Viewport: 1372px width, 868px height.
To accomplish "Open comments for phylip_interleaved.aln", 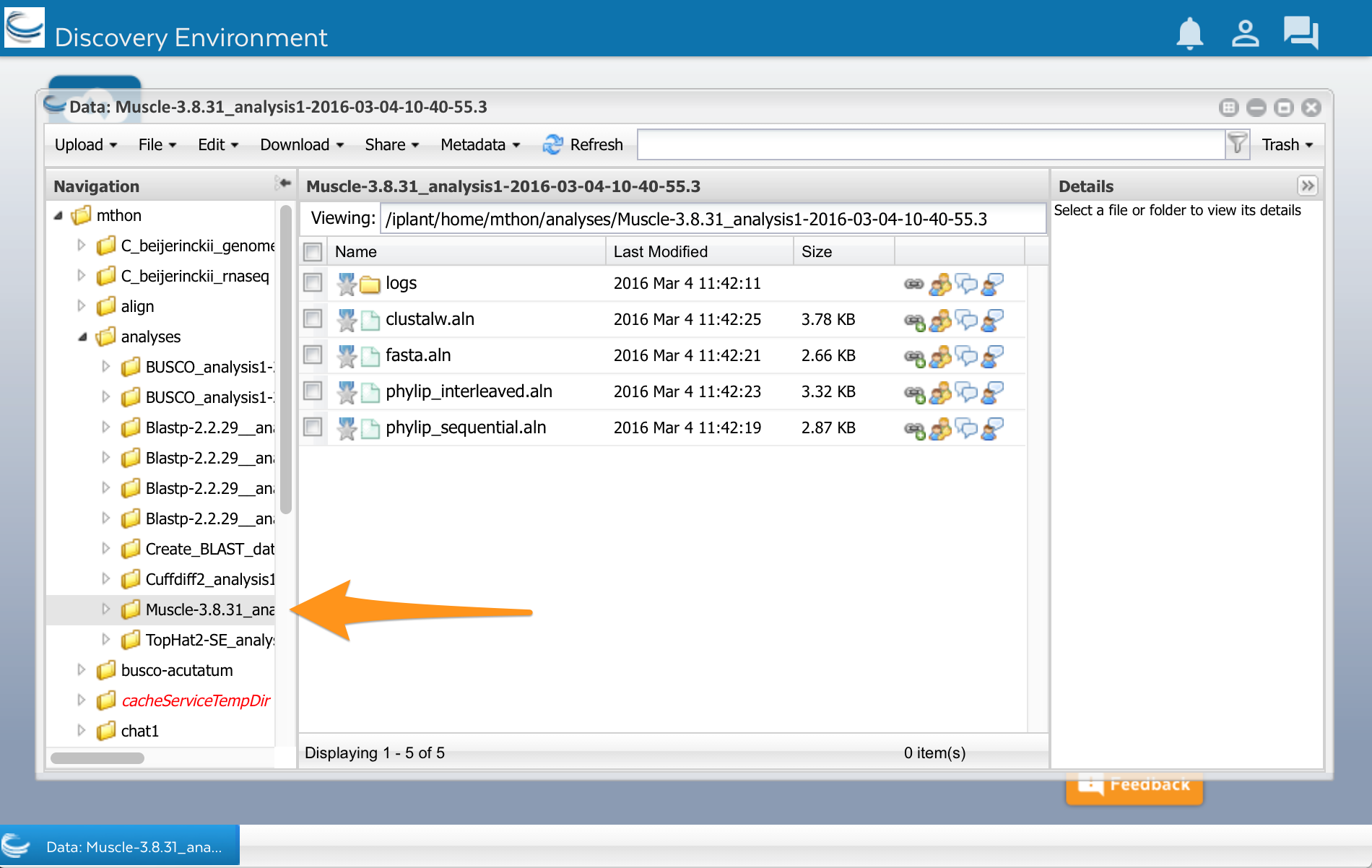I will point(966,392).
